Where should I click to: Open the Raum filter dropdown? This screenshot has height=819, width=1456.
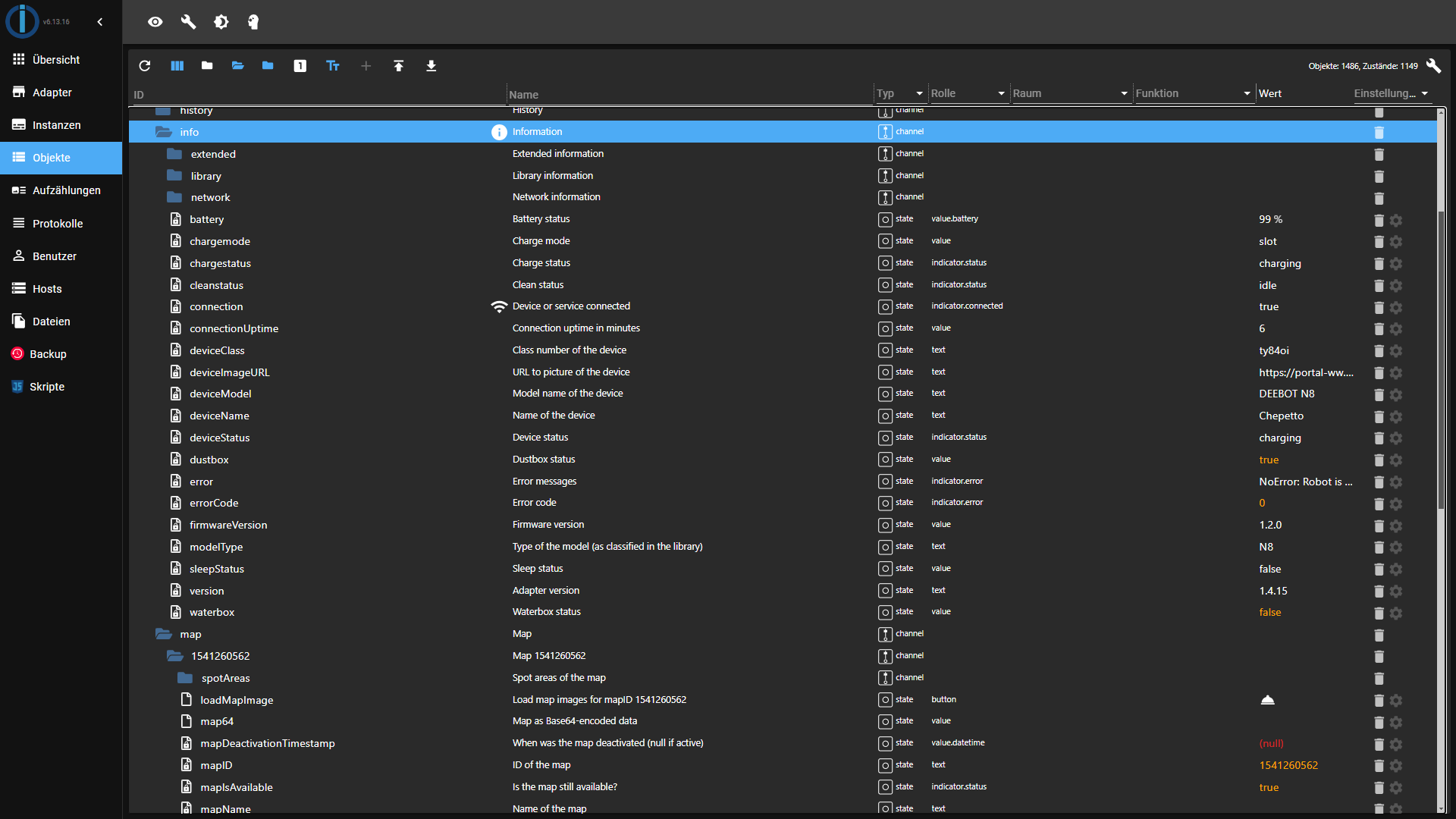point(1071,93)
